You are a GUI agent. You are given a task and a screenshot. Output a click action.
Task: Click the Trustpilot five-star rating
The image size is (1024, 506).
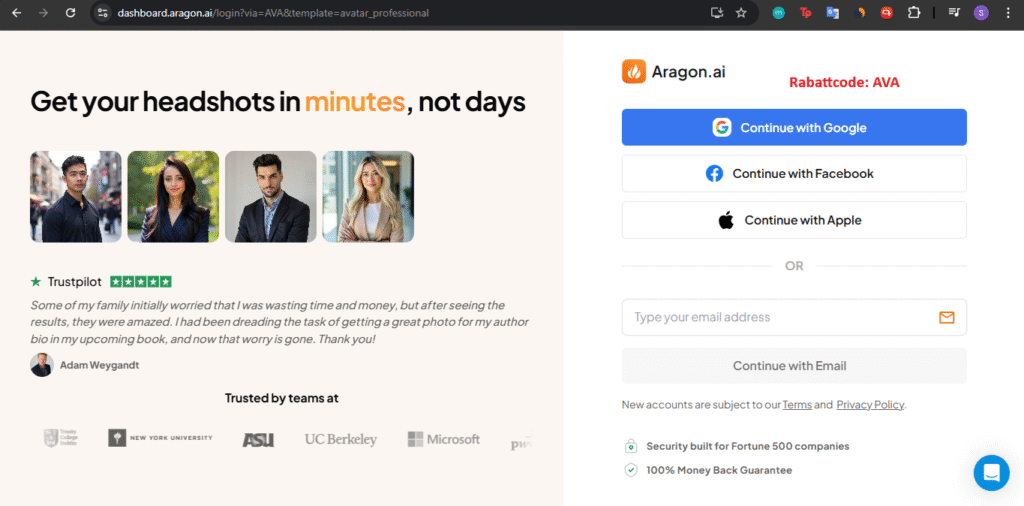(141, 281)
